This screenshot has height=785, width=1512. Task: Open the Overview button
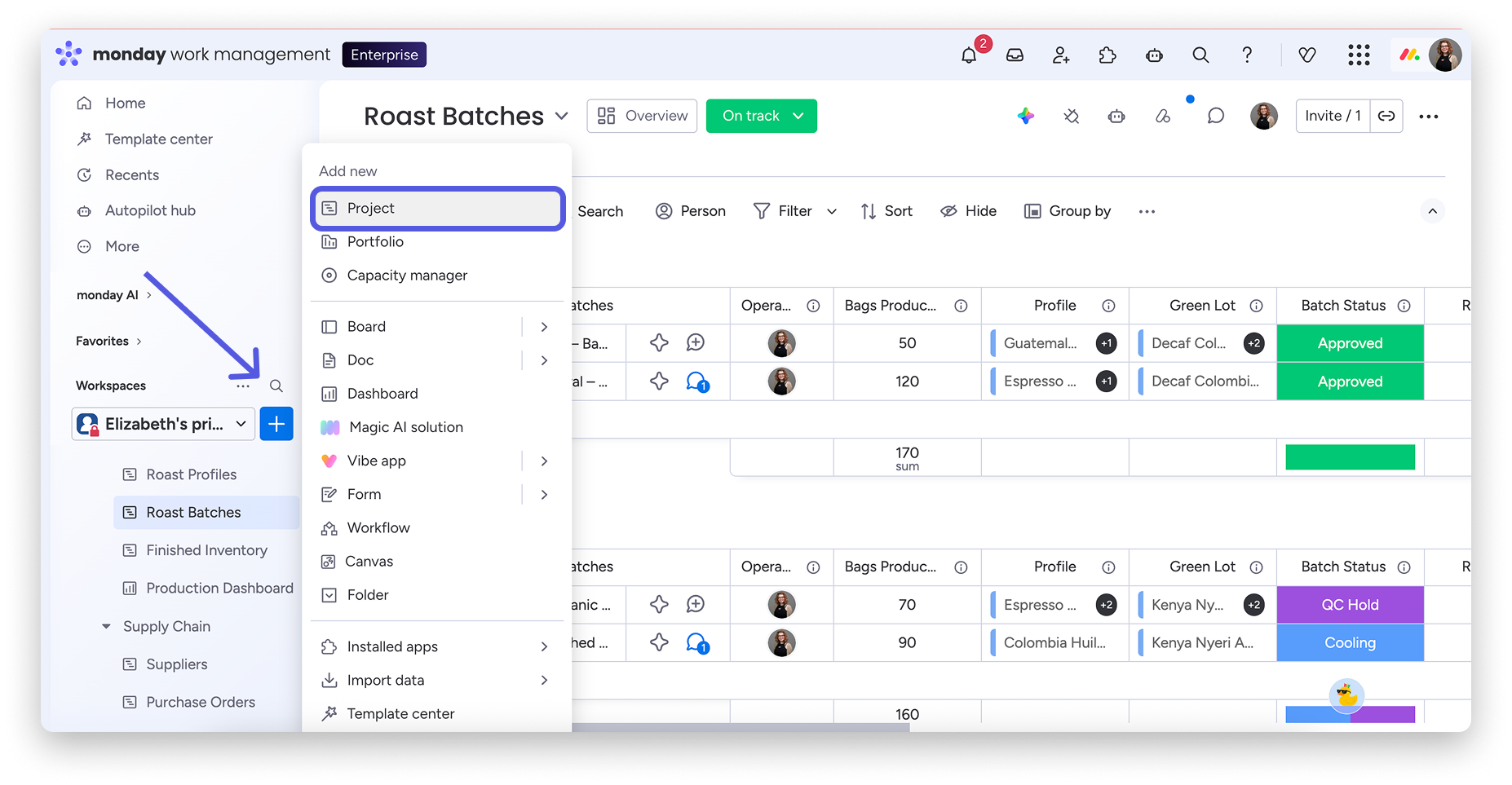point(642,116)
